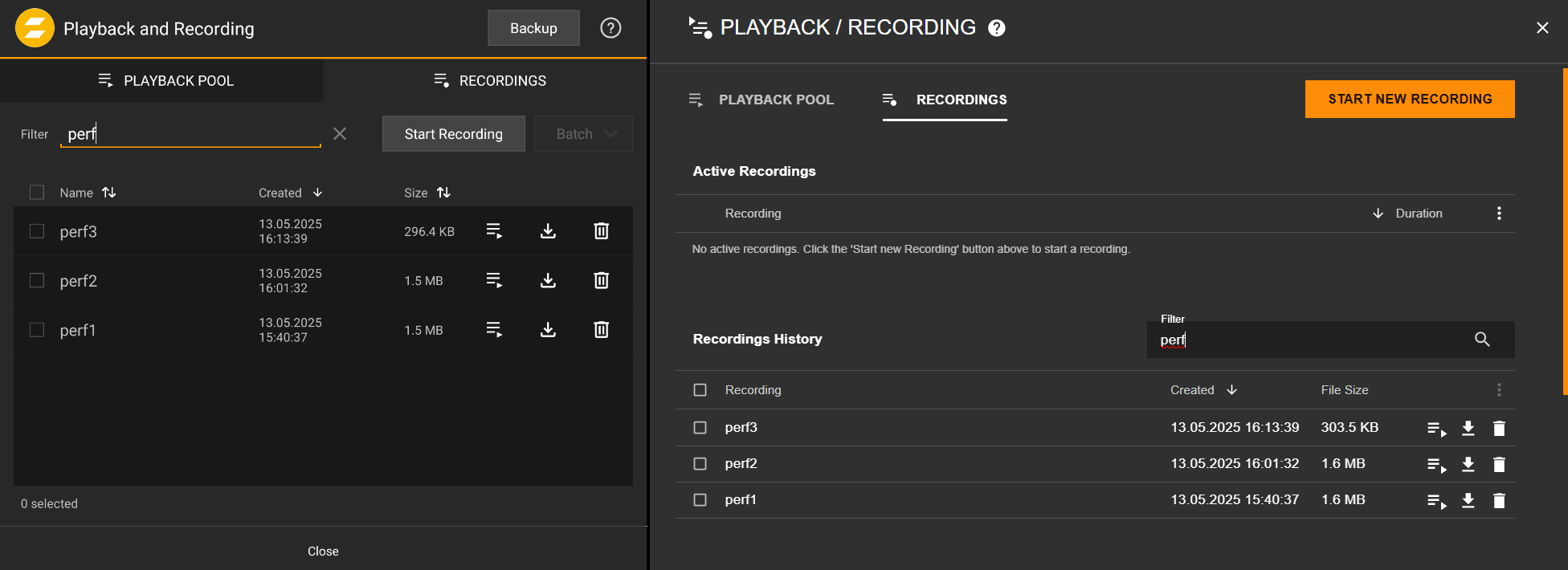
Task: Download perf3 in right Recordings History
Action: pyautogui.click(x=1468, y=428)
